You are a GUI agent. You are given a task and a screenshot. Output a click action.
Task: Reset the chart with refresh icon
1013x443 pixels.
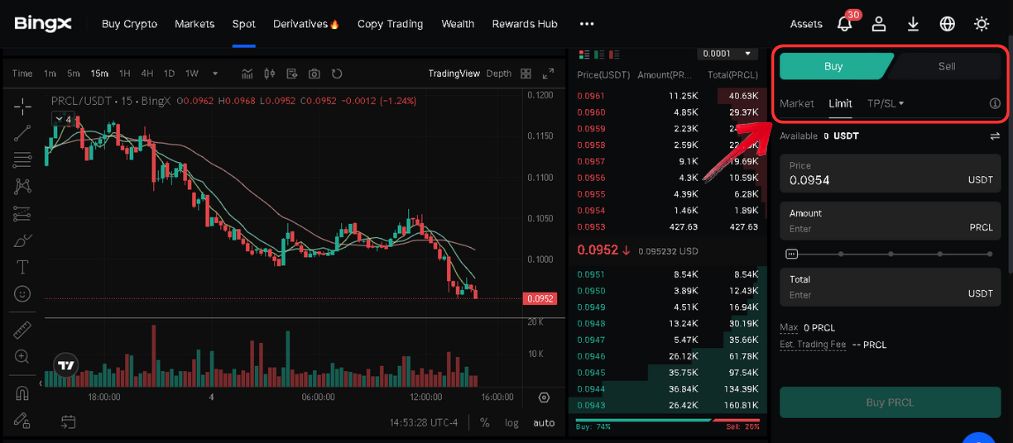(x=337, y=74)
